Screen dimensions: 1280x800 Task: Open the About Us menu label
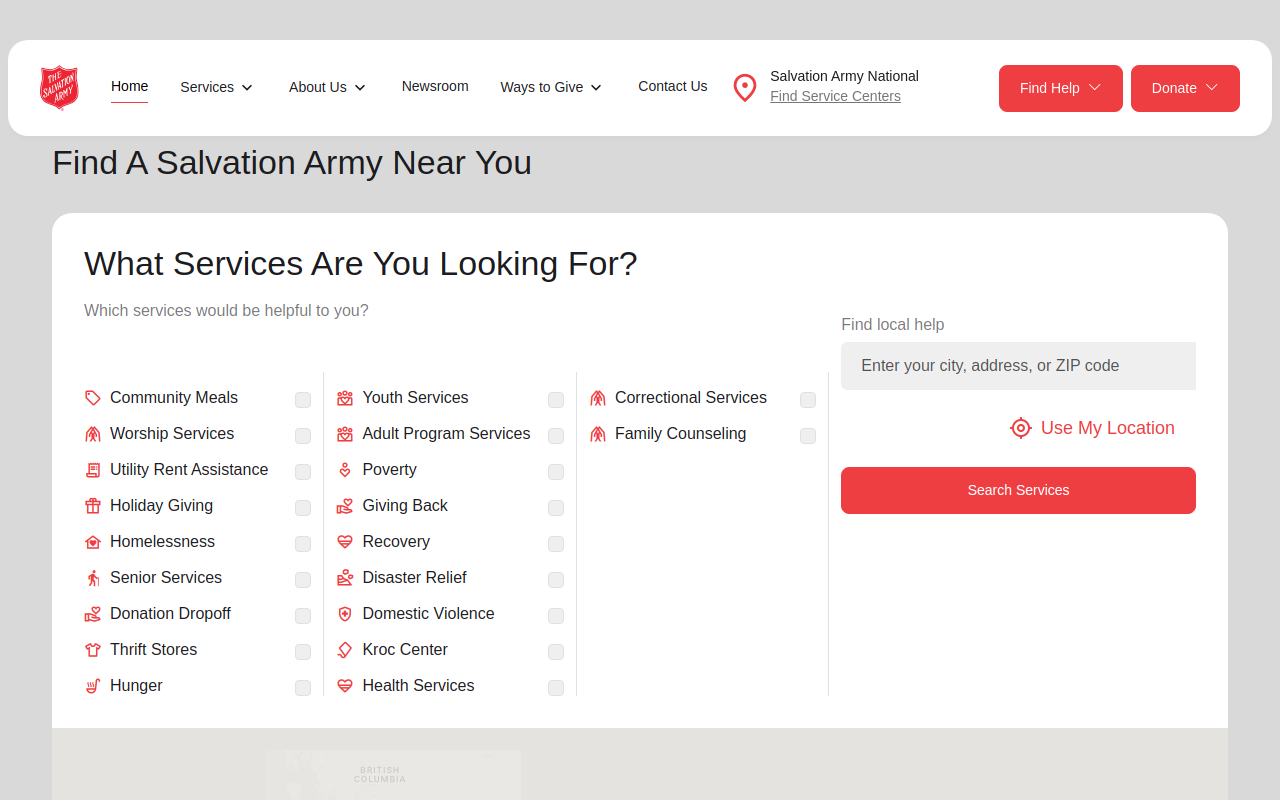coord(318,87)
